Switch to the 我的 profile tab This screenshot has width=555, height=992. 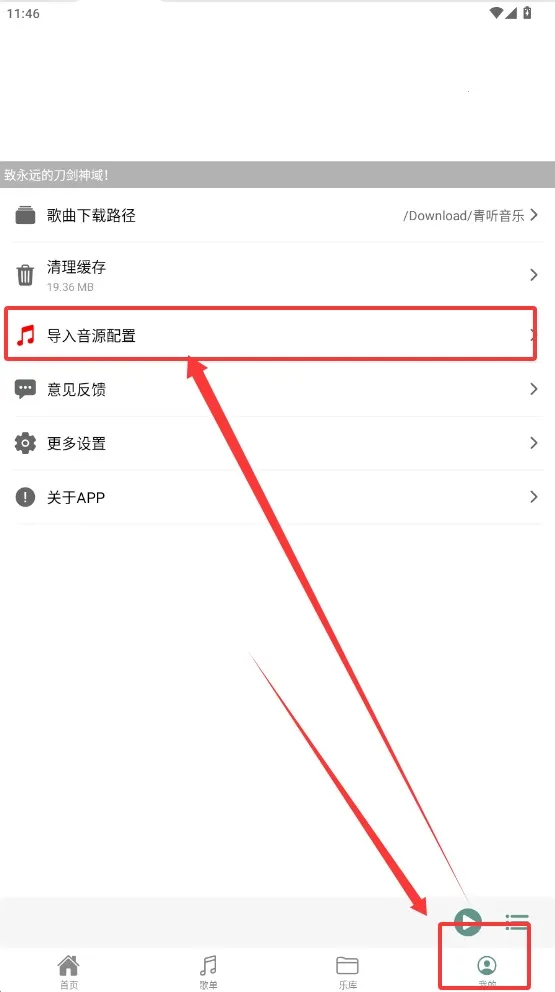pos(487,971)
